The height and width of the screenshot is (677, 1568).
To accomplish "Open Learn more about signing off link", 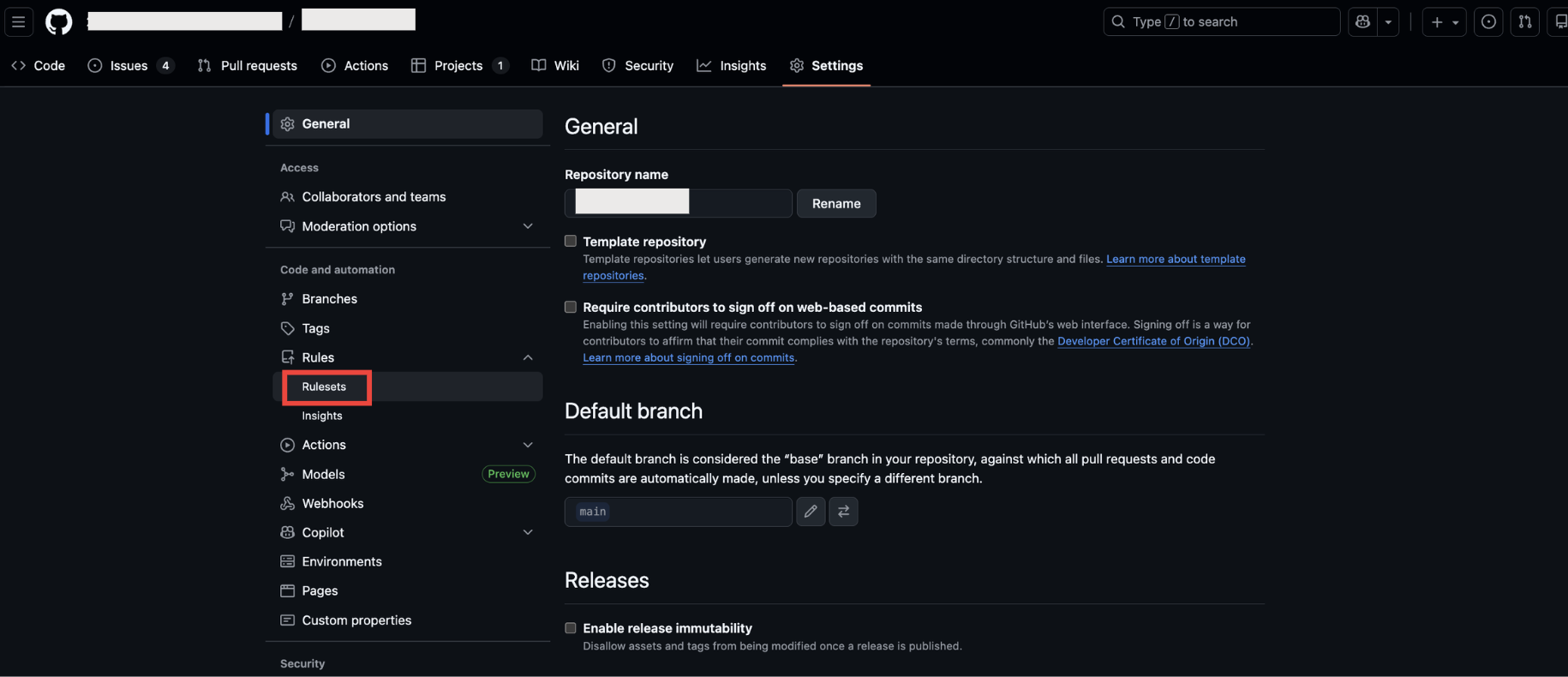I will (x=689, y=357).
